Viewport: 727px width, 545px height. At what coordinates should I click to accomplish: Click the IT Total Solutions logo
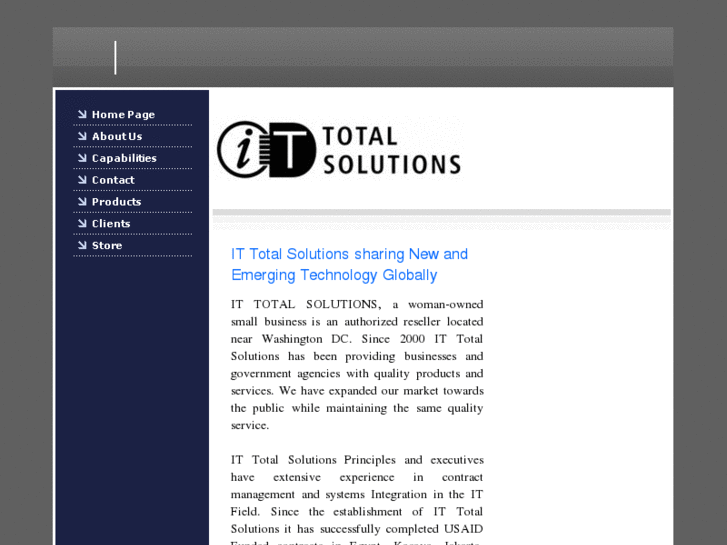click(x=339, y=150)
